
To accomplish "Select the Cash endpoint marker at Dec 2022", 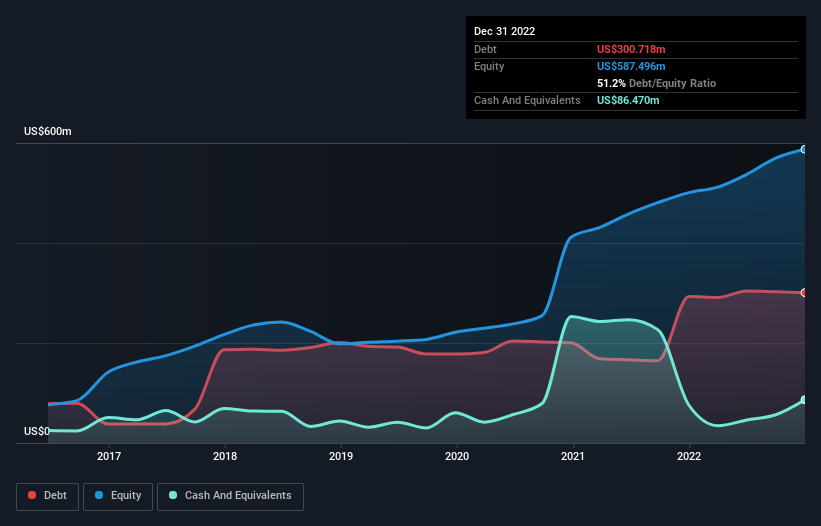I will tap(804, 400).
